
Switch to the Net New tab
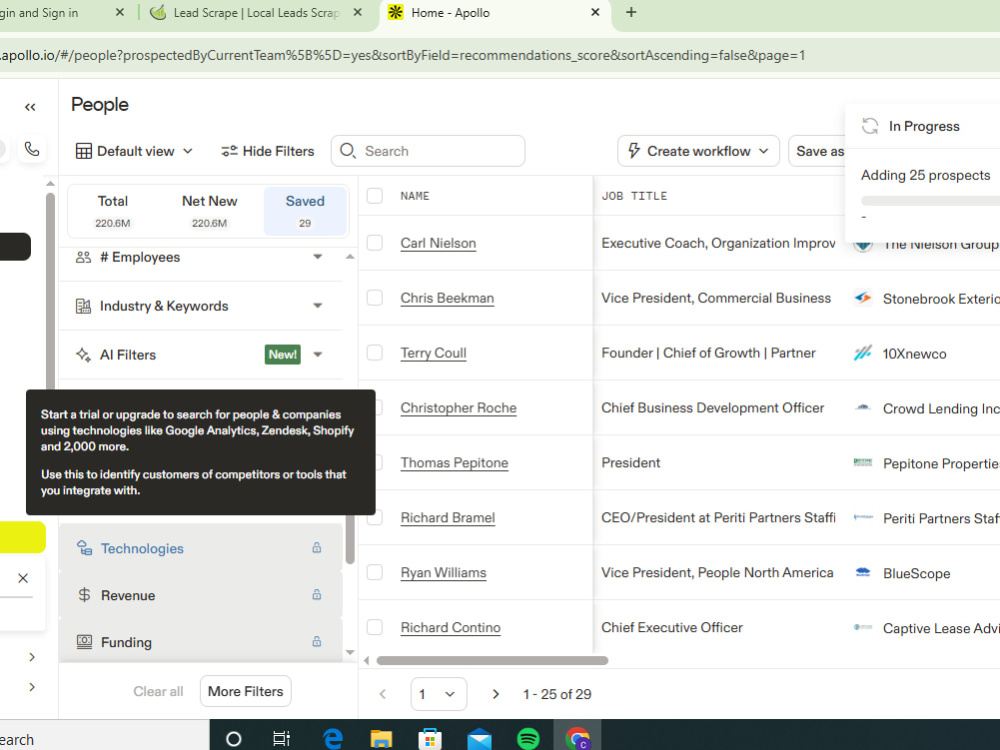(209, 211)
